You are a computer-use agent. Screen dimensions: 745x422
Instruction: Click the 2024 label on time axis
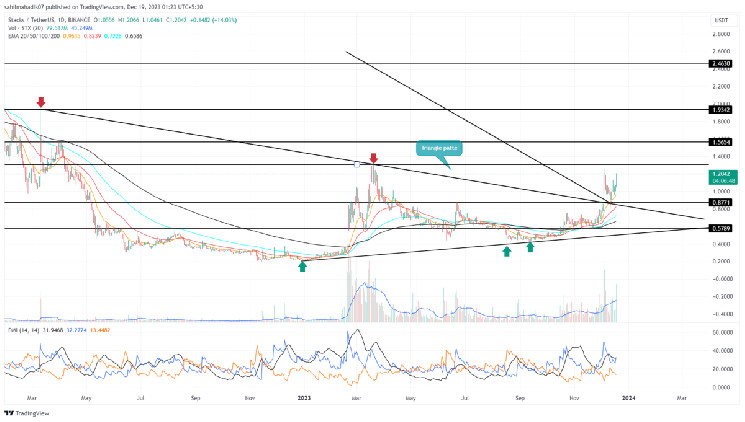point(629,398)
